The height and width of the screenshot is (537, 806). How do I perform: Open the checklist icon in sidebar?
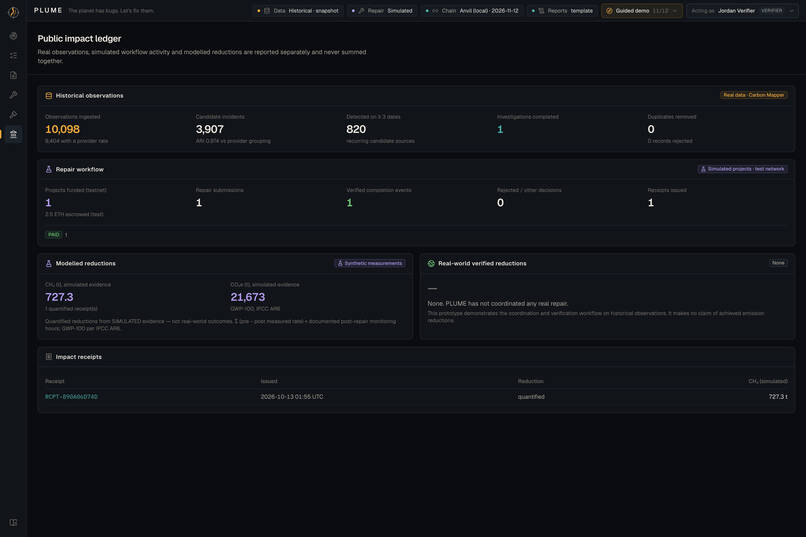(13, 55)
